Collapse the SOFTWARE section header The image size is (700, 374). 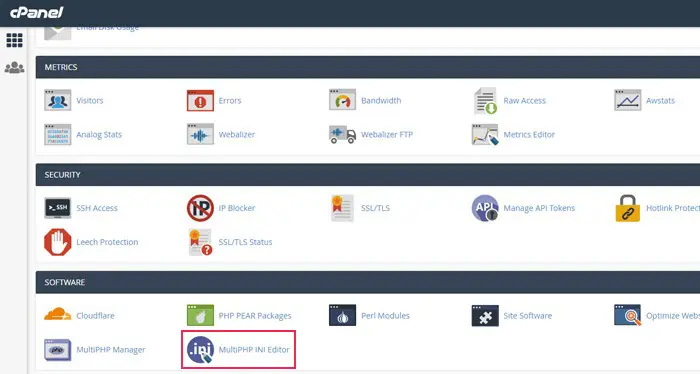click(368, 282)
